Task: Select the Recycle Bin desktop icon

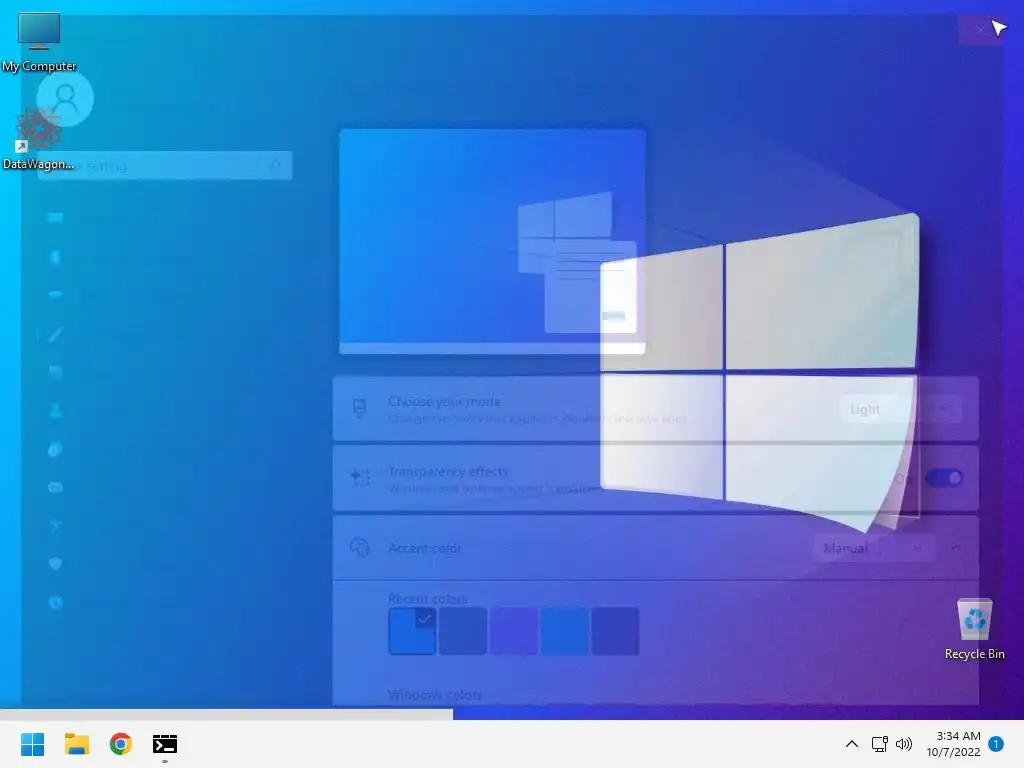Action: [x=974, y=630]
